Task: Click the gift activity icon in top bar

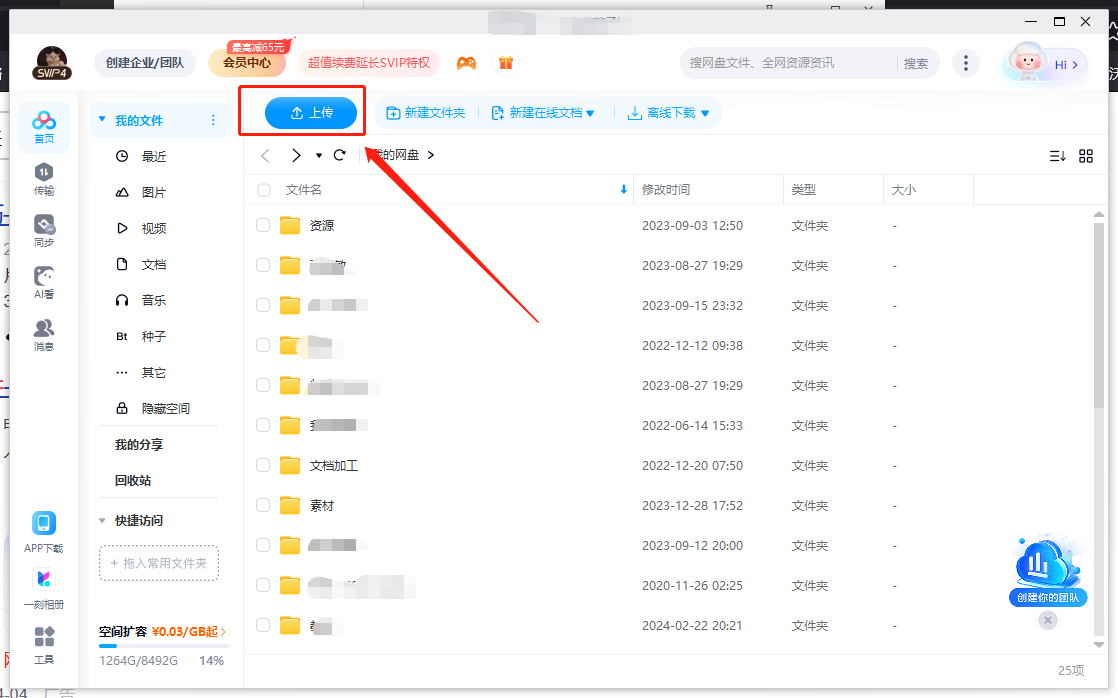Action: [x=506, y=62]
